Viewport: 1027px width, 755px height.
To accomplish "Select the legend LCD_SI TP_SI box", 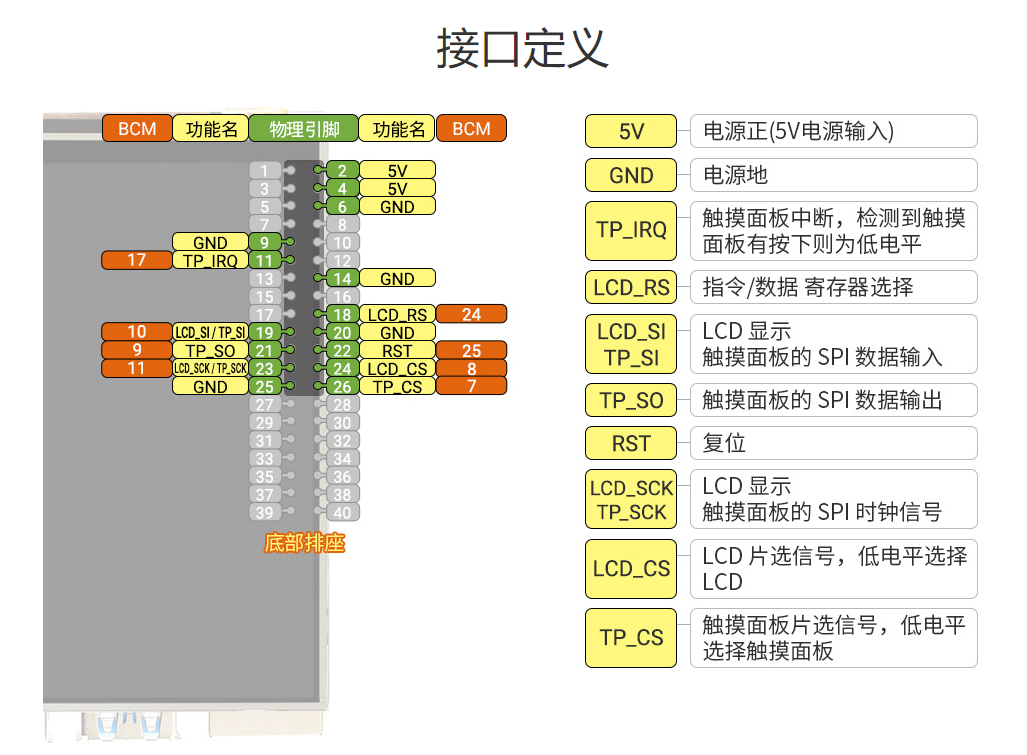I will pos(631,344).
